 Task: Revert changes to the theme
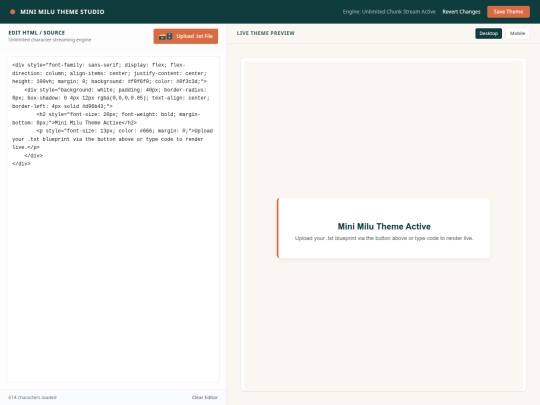tap(461, 12)
